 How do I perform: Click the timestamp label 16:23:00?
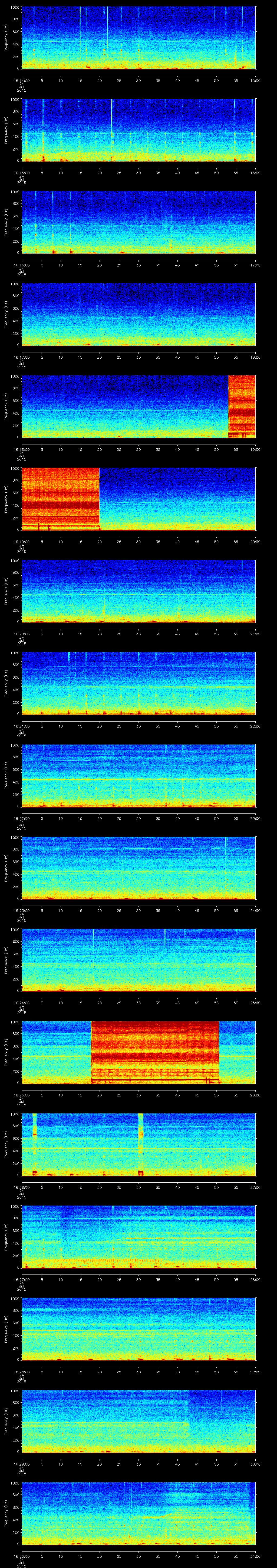[x=21, y=910]
